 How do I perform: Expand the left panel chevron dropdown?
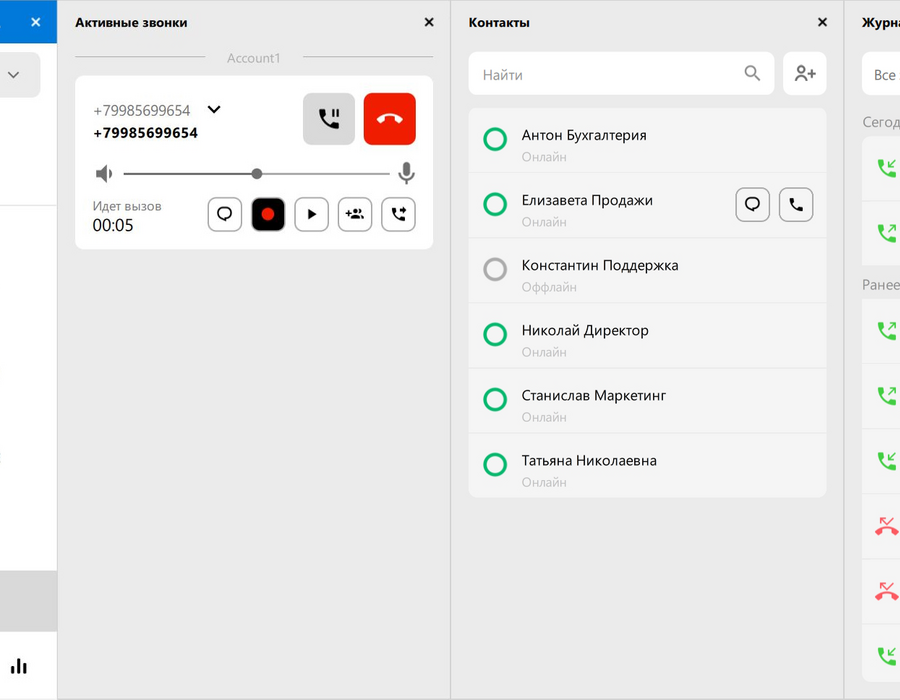14,75
